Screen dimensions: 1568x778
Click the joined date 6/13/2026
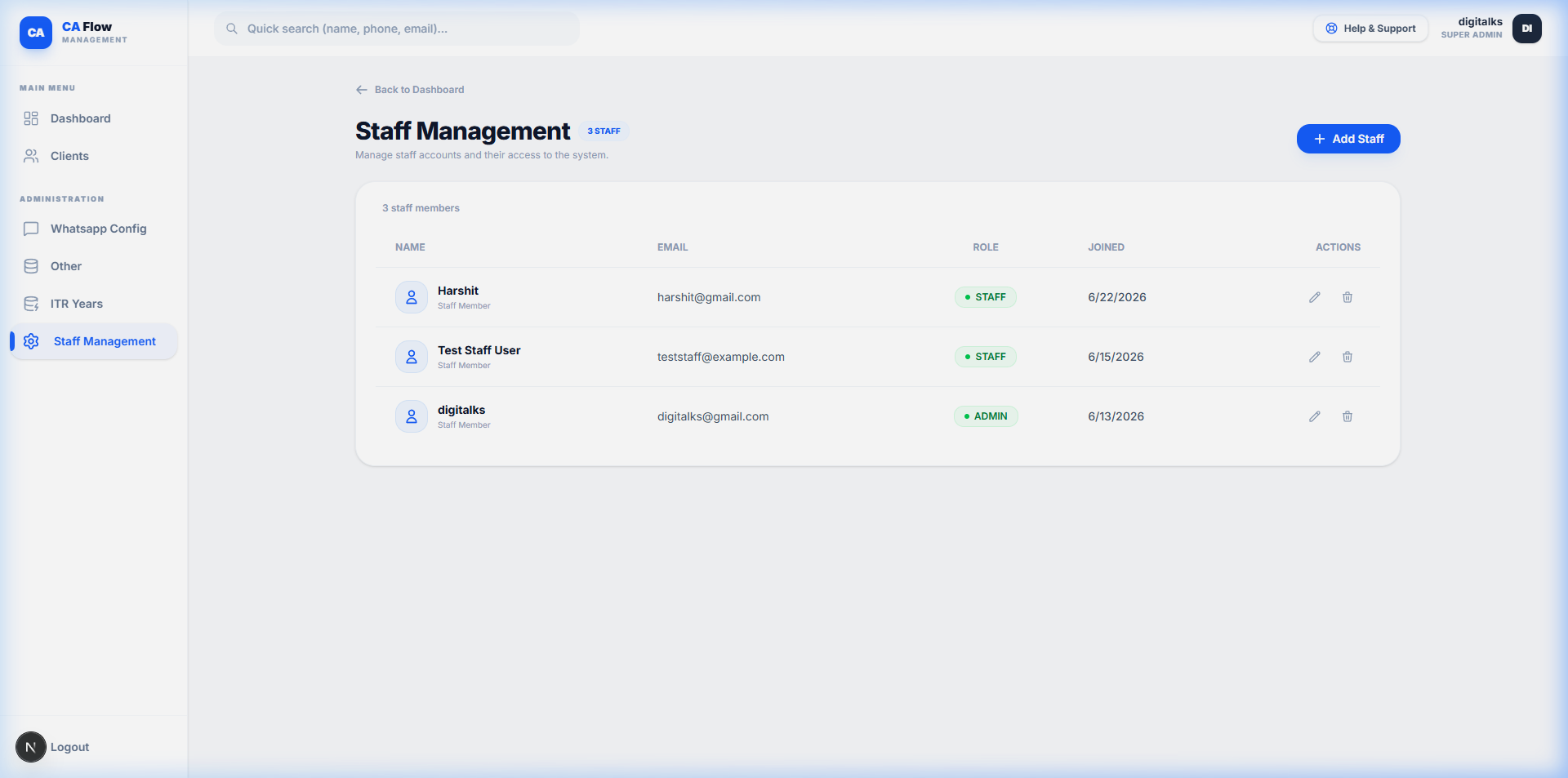pyautogui.click(x=1116, y=416)
